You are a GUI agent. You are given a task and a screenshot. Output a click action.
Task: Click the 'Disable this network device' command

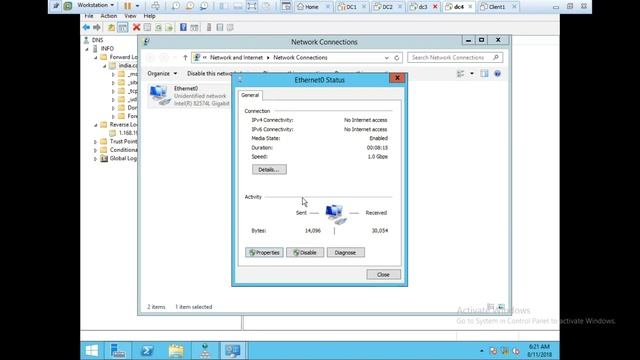point(210,73)
